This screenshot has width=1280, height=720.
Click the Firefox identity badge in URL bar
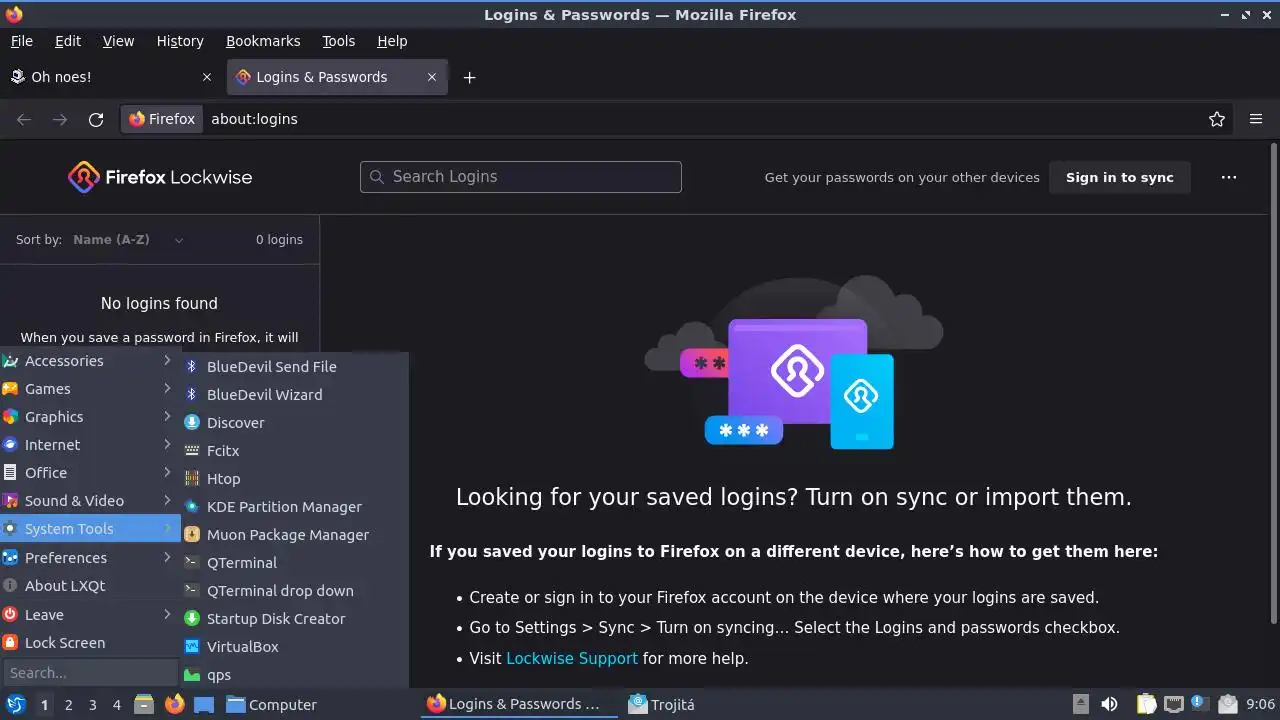[162, 119]
